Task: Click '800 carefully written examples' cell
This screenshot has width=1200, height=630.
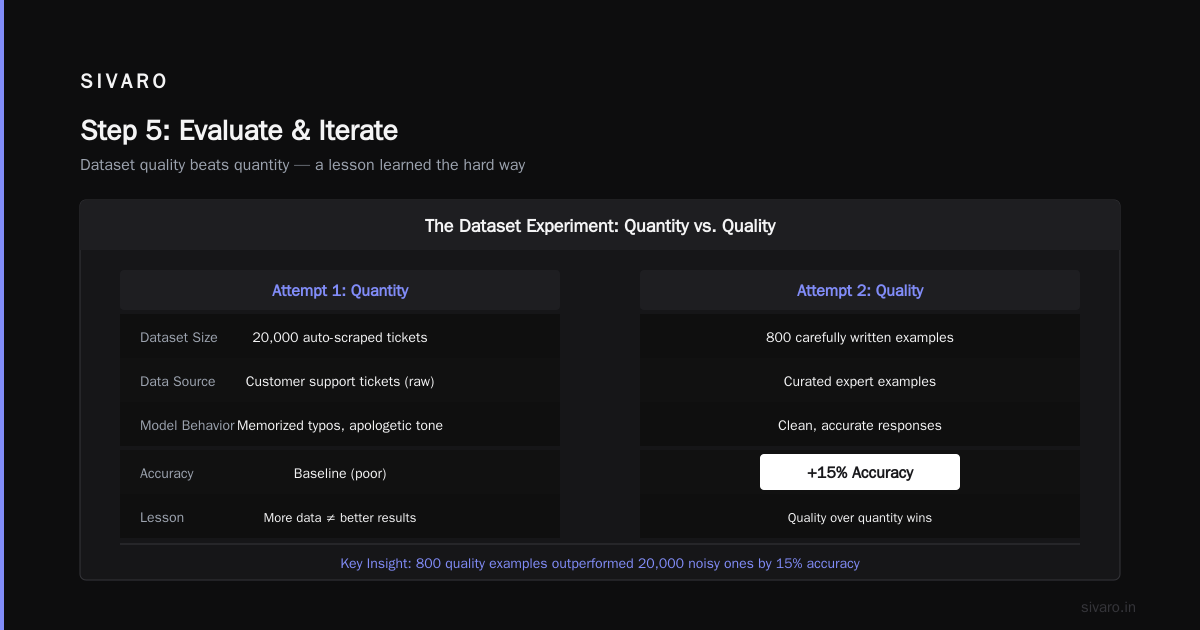Action: (860, 338)
